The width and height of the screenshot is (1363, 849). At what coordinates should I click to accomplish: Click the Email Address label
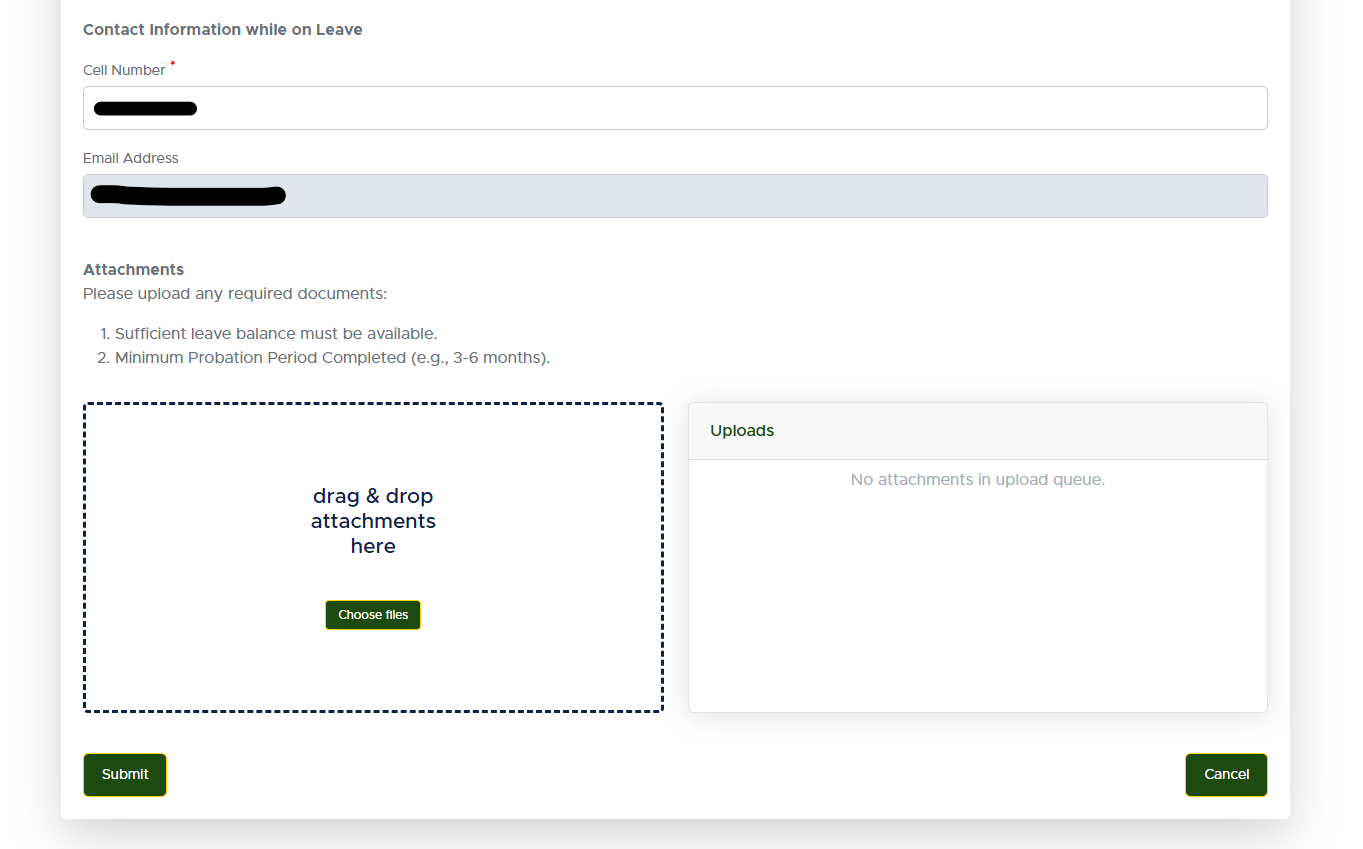click(130, 158)
